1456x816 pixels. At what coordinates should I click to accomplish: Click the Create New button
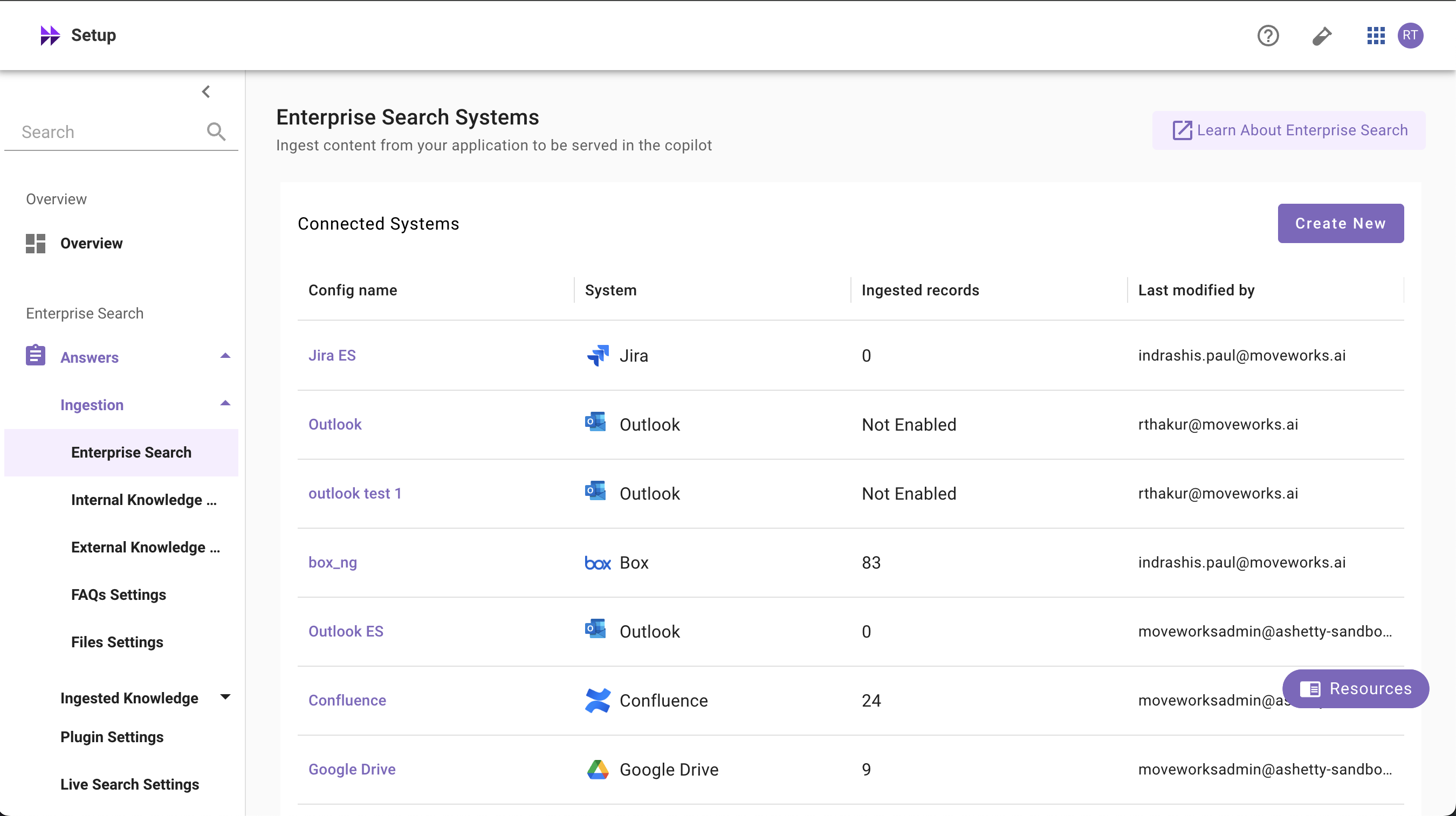tap(1340, 223)
